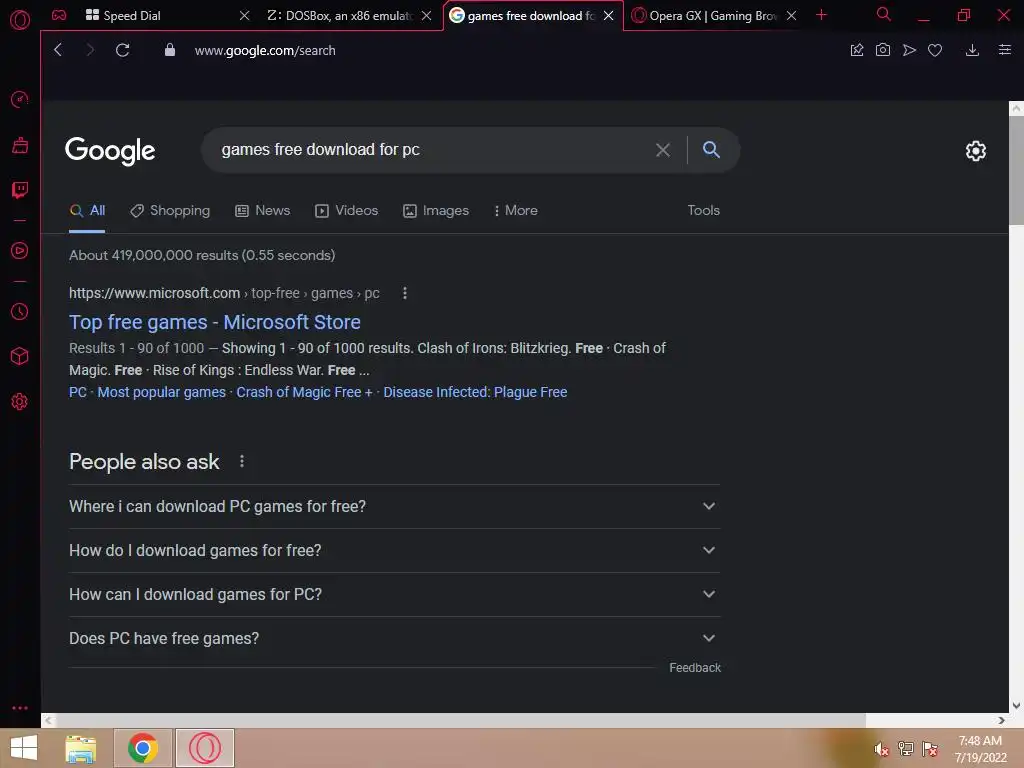Open Windows Start menu
Screen dimensions: 1024x768
coord(24,748)
